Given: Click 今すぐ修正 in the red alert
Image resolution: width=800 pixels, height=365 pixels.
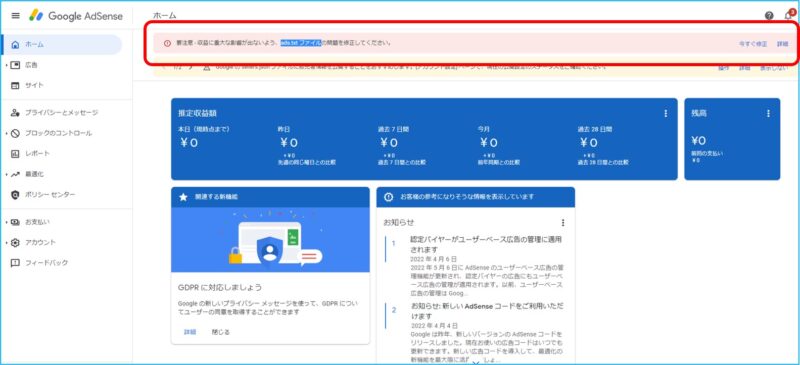Looking at the screenshot, I should coord(753,44).
